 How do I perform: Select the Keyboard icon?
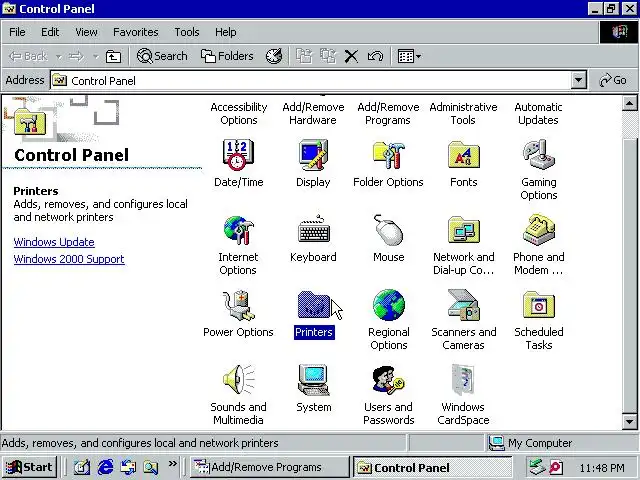(x=313, y=230)
